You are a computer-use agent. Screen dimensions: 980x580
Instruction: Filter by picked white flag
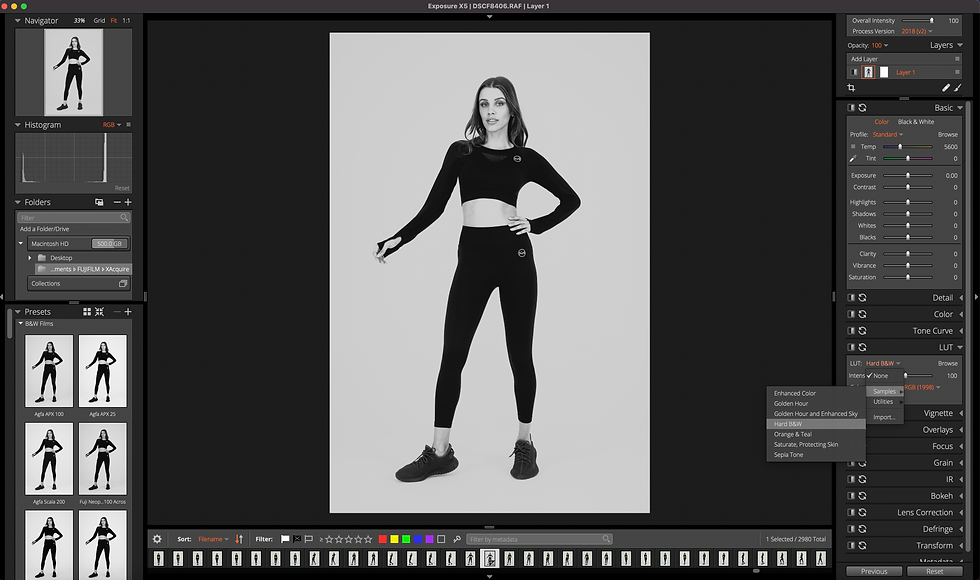[285, 539]
